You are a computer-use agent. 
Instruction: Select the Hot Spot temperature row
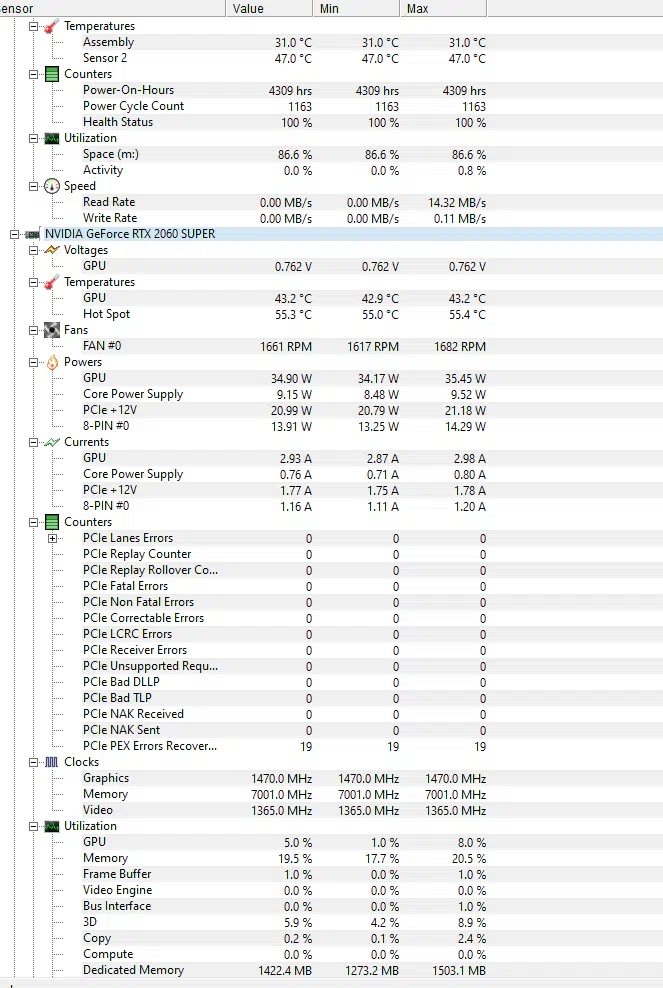pyautogui.click(x=332, y=314)
